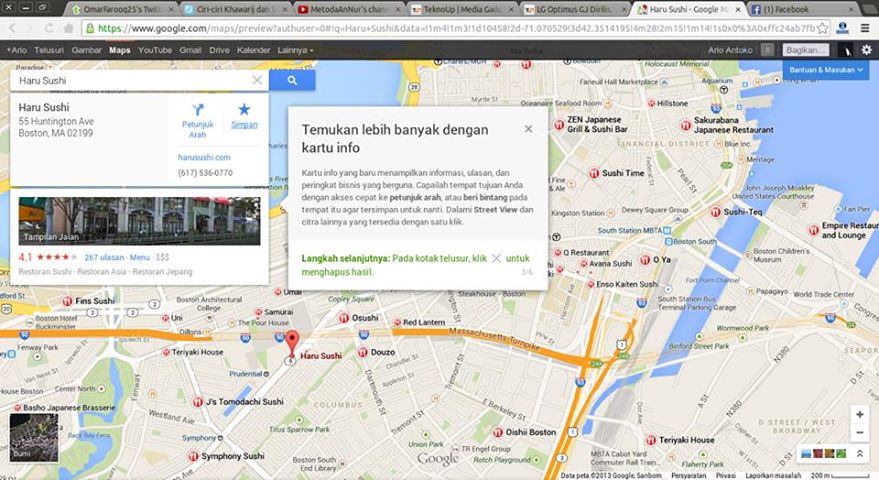Viewport: 879px width, 480px height.
Task: Click the browser back arrow
Action: pyautogui.click(x=12, y=28)
